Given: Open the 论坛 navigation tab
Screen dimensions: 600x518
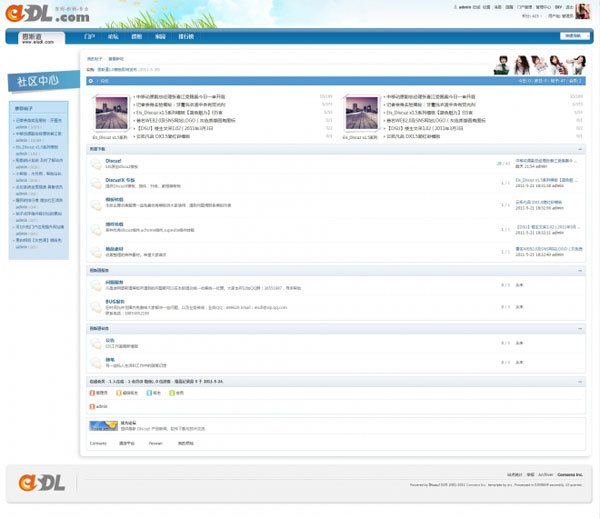Looking at the screenshot, I should click(113, 36).
